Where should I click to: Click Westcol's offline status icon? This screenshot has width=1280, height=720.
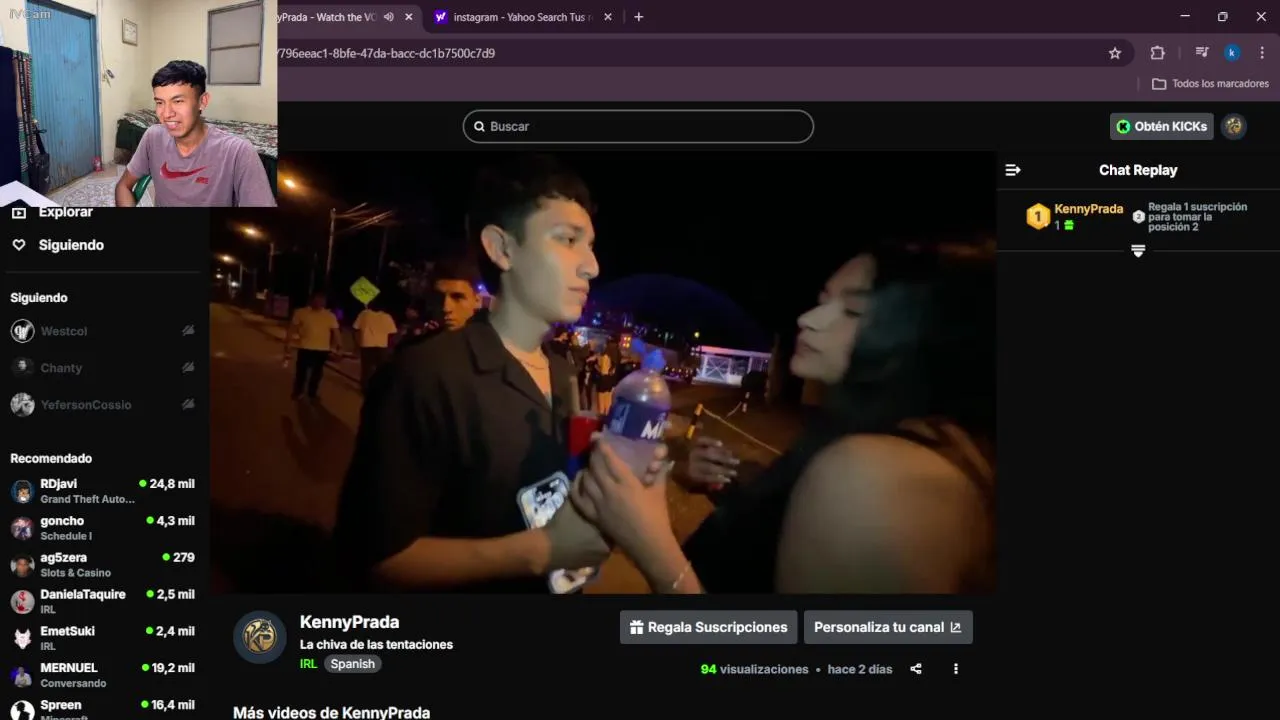pos(188,331)
